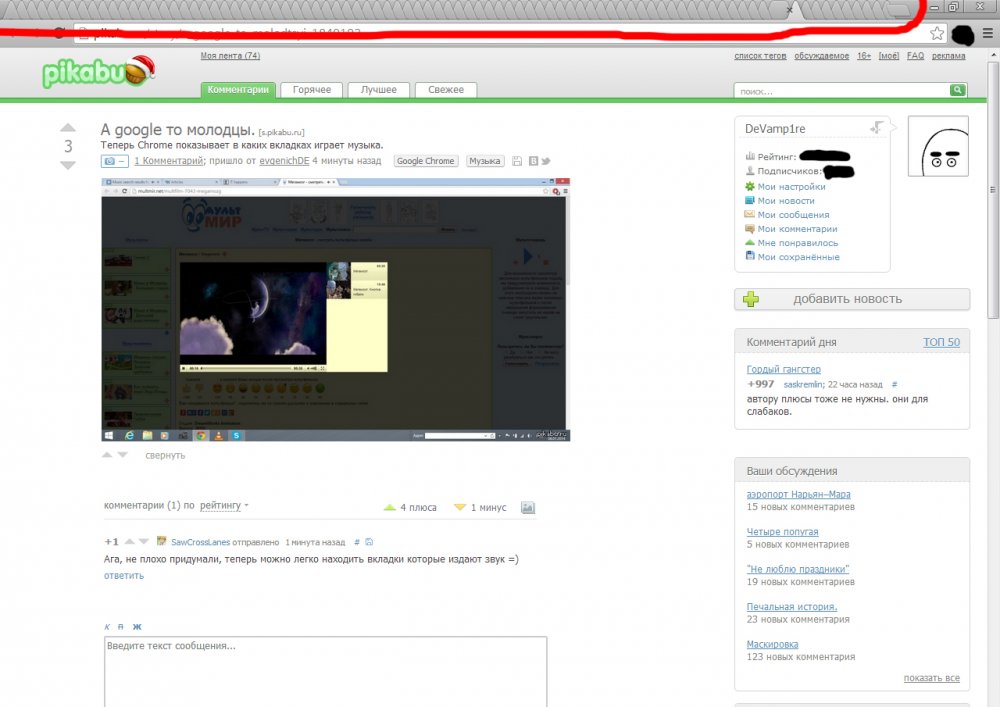Downvote the post with the down arrow
The height and width of the screenshot is (707, 1000).
coord(68,165)
